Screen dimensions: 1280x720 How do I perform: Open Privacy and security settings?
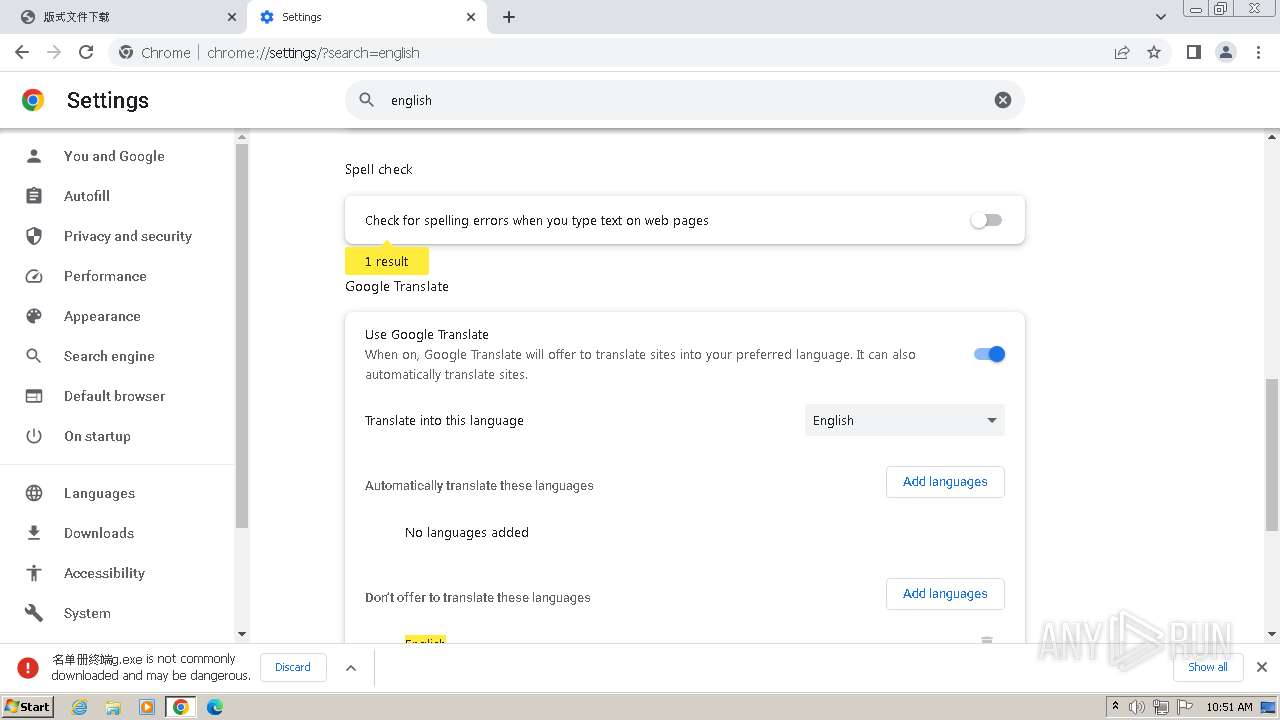[x=127, y=236]
